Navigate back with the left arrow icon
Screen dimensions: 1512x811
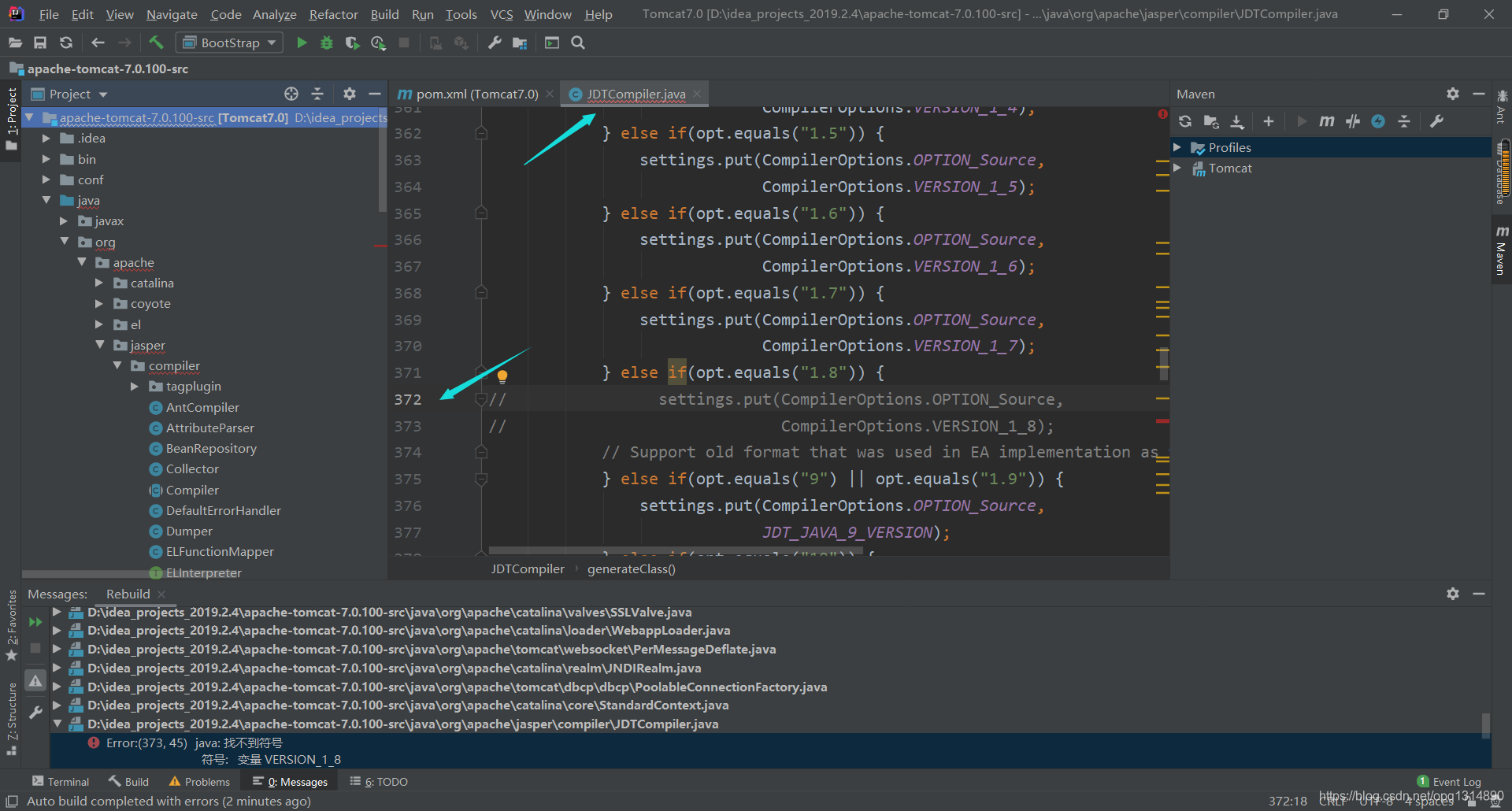tap(98, 43)
